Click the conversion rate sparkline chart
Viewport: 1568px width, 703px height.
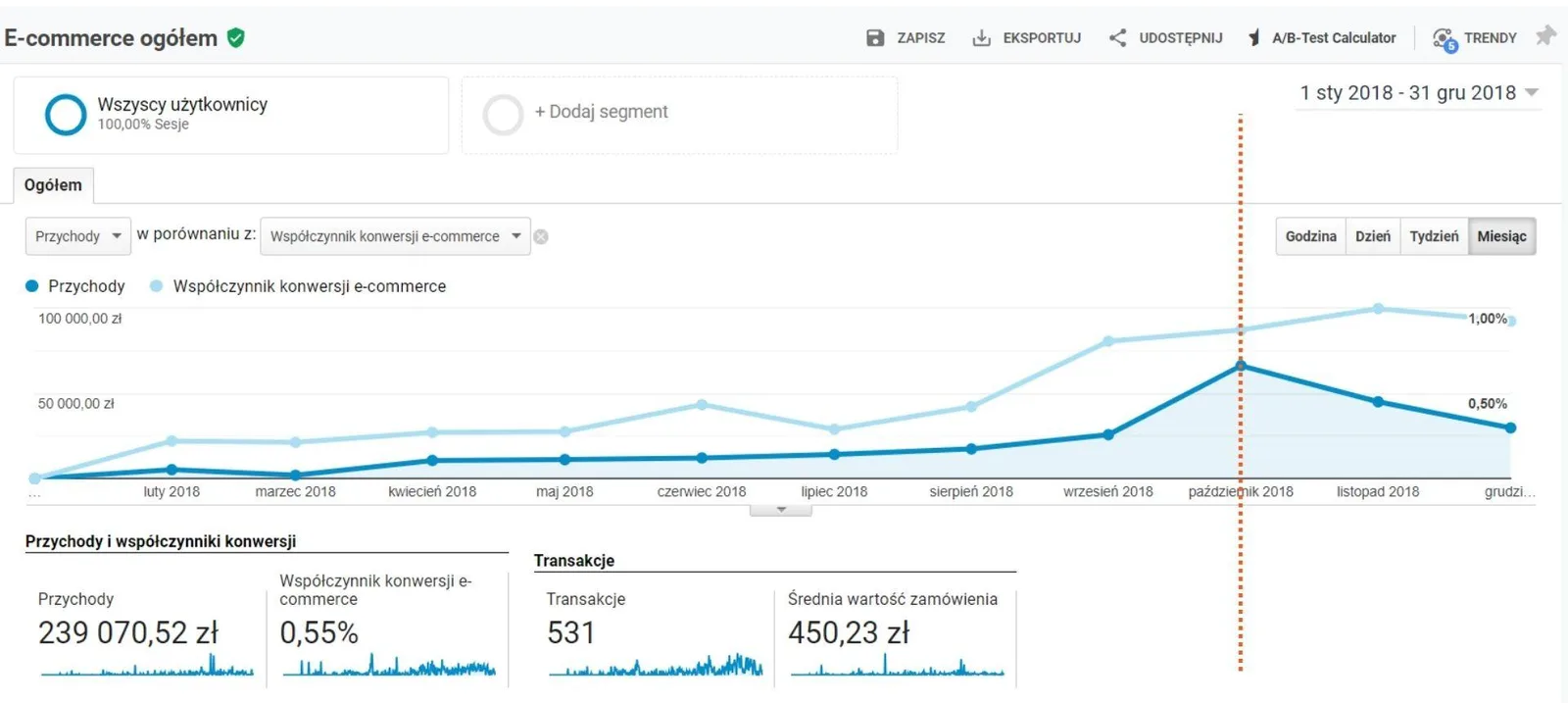[x=389, y=667]
